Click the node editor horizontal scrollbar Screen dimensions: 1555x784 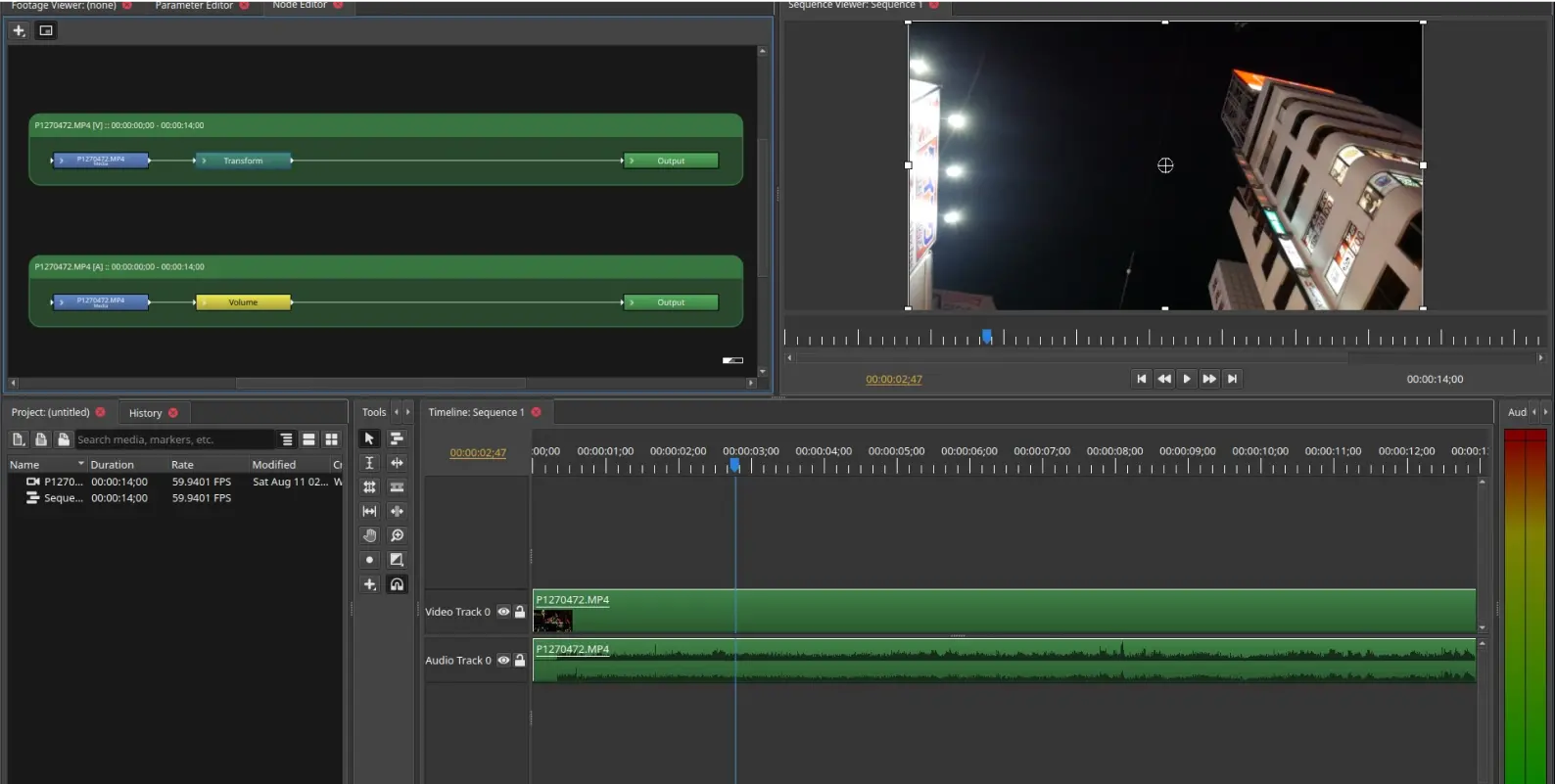(x=380, y=383)
